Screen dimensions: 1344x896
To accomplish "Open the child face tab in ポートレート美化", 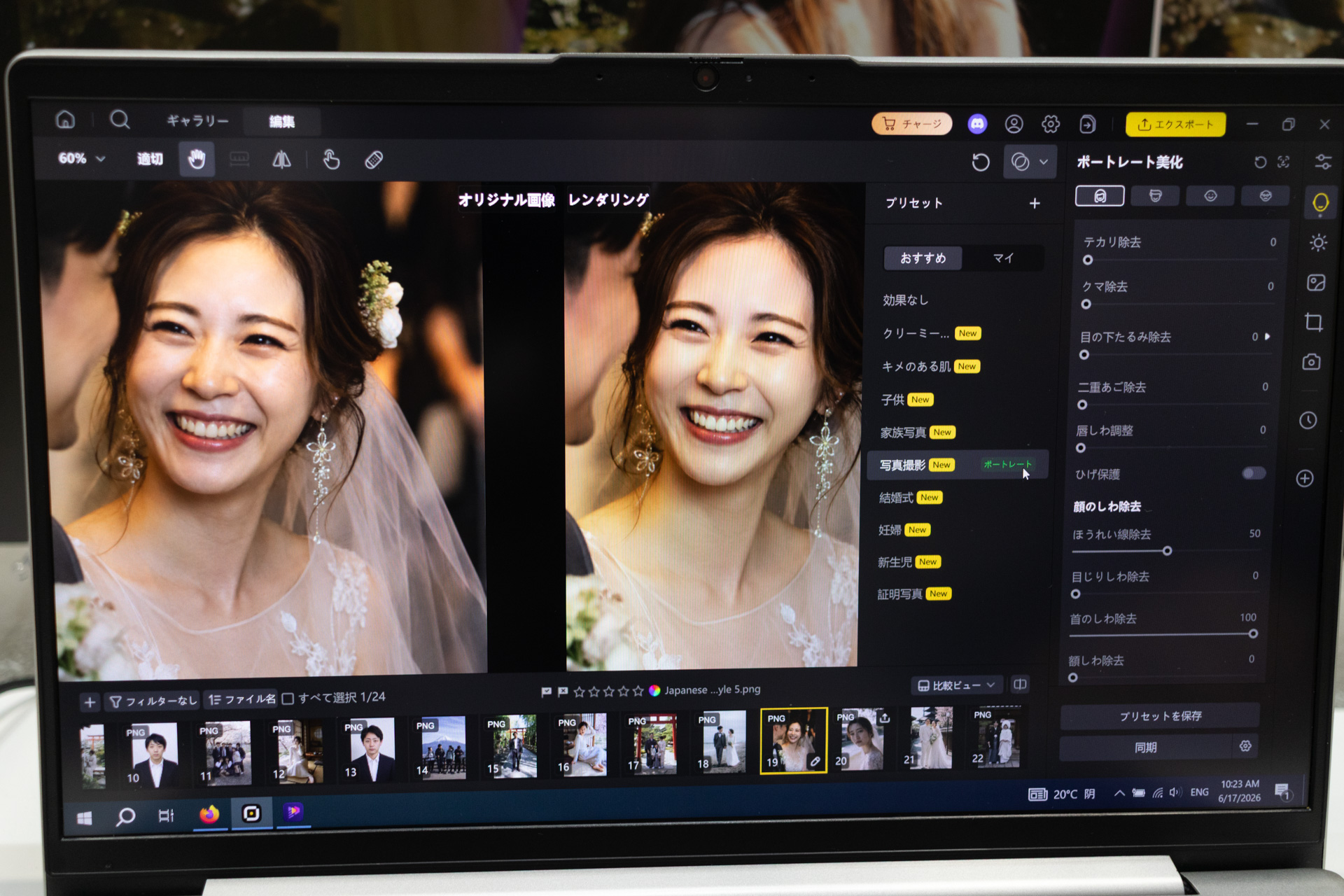I will (1210, 196).
